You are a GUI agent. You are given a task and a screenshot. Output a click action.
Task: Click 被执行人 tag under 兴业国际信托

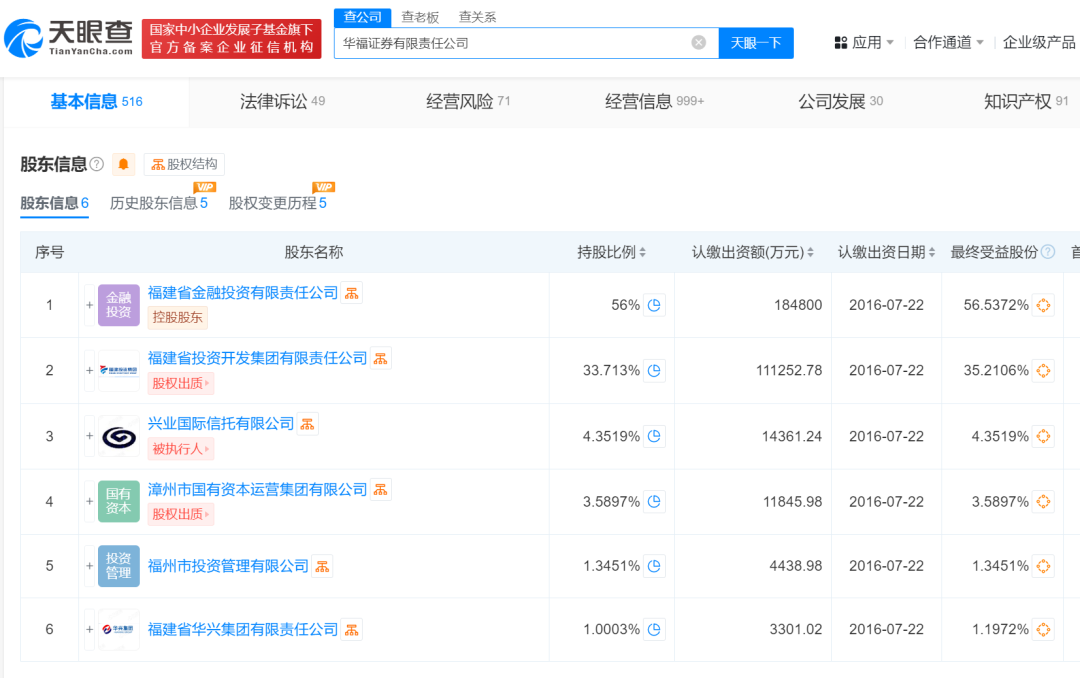click(x=180, y=449)
